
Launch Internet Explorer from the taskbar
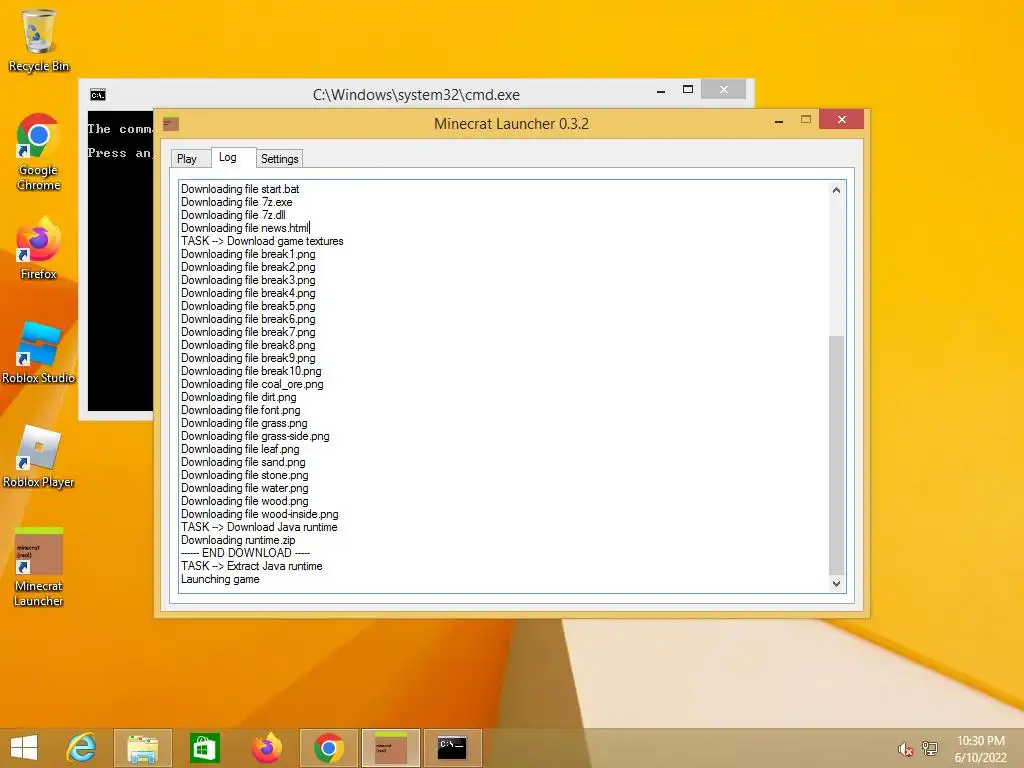coord(82,748)
